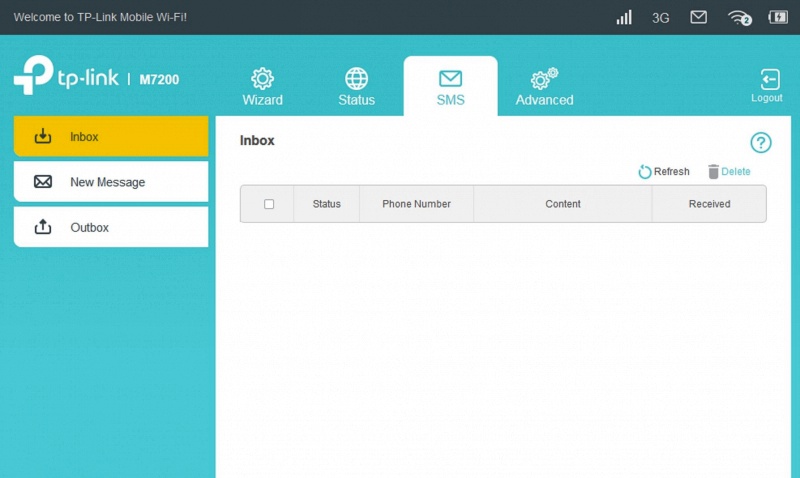Select Inbox in the sidebar

click(x=110, y=137)
